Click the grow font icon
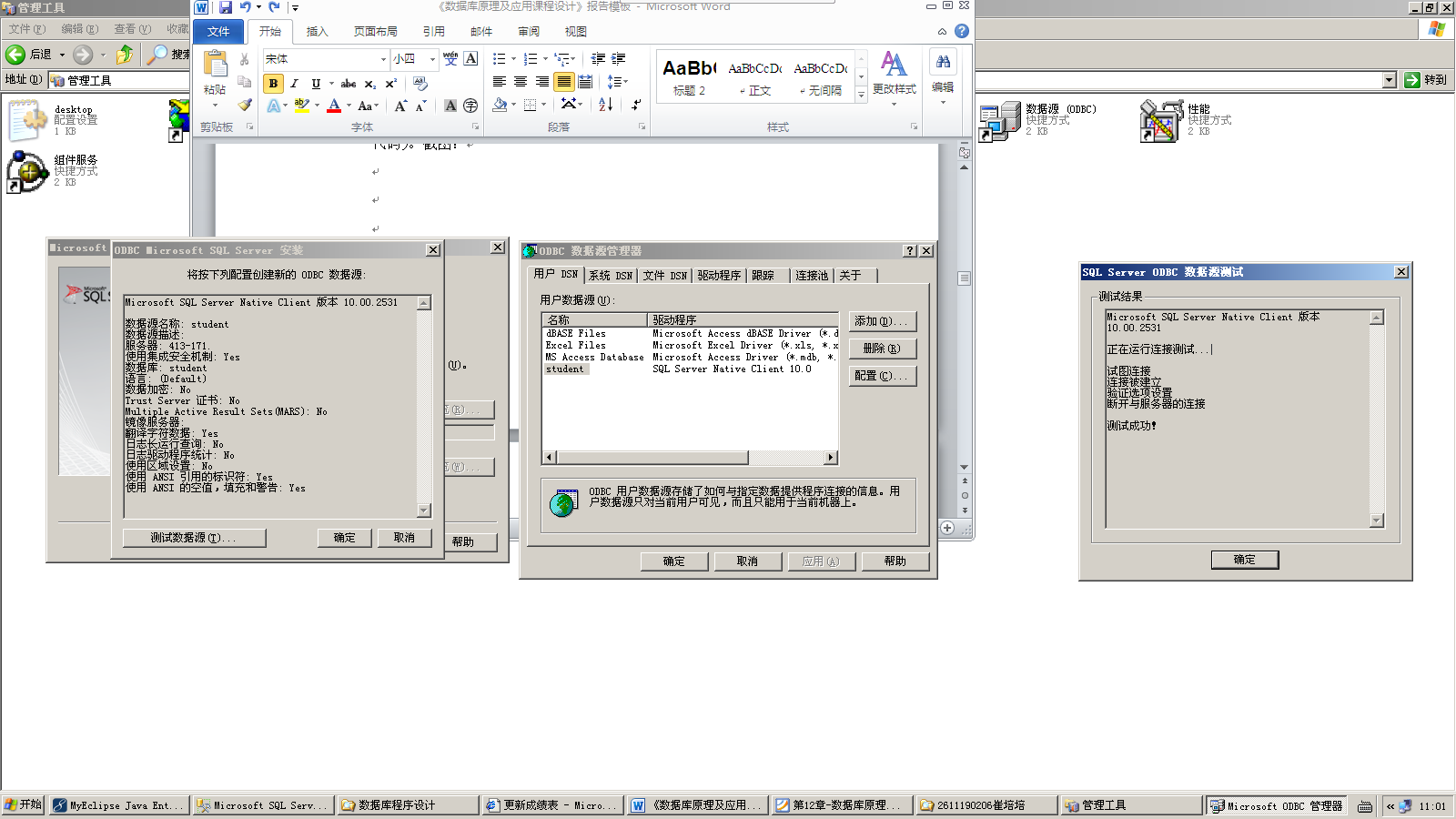 [x=400, y=106]
